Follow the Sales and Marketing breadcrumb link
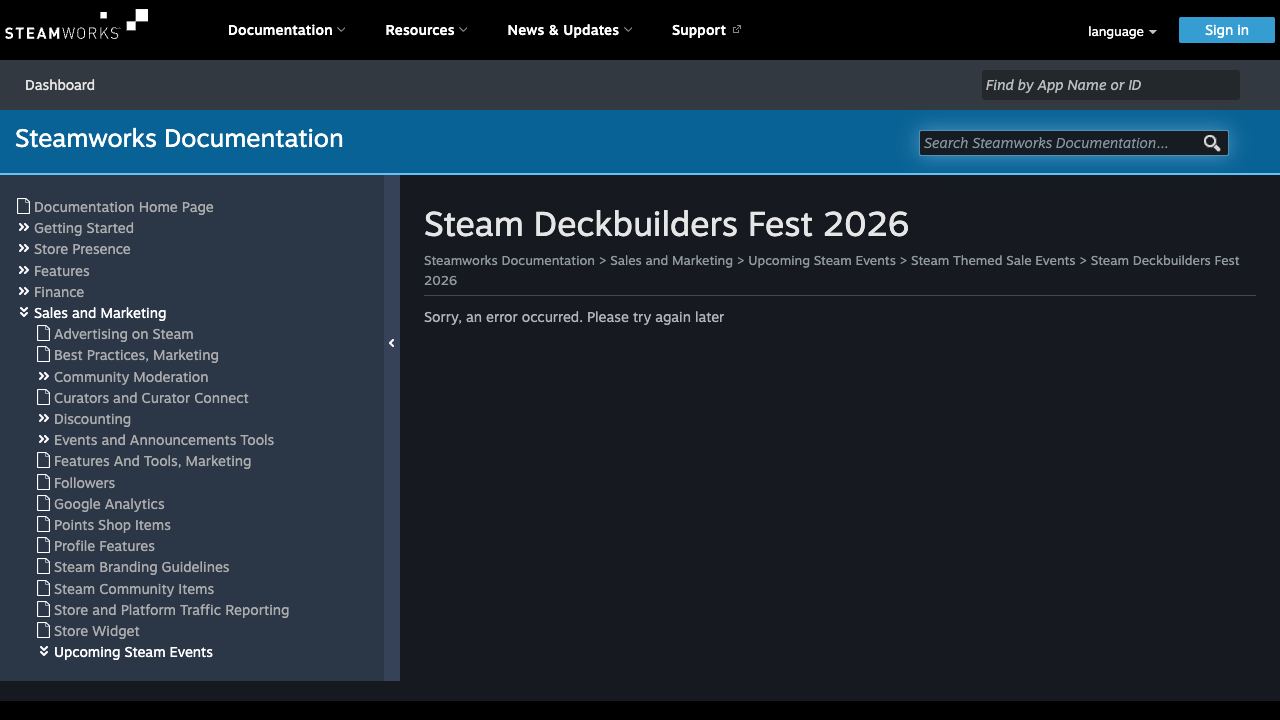The height and width of the screenshot is (720, 1280). click(671, 260)
